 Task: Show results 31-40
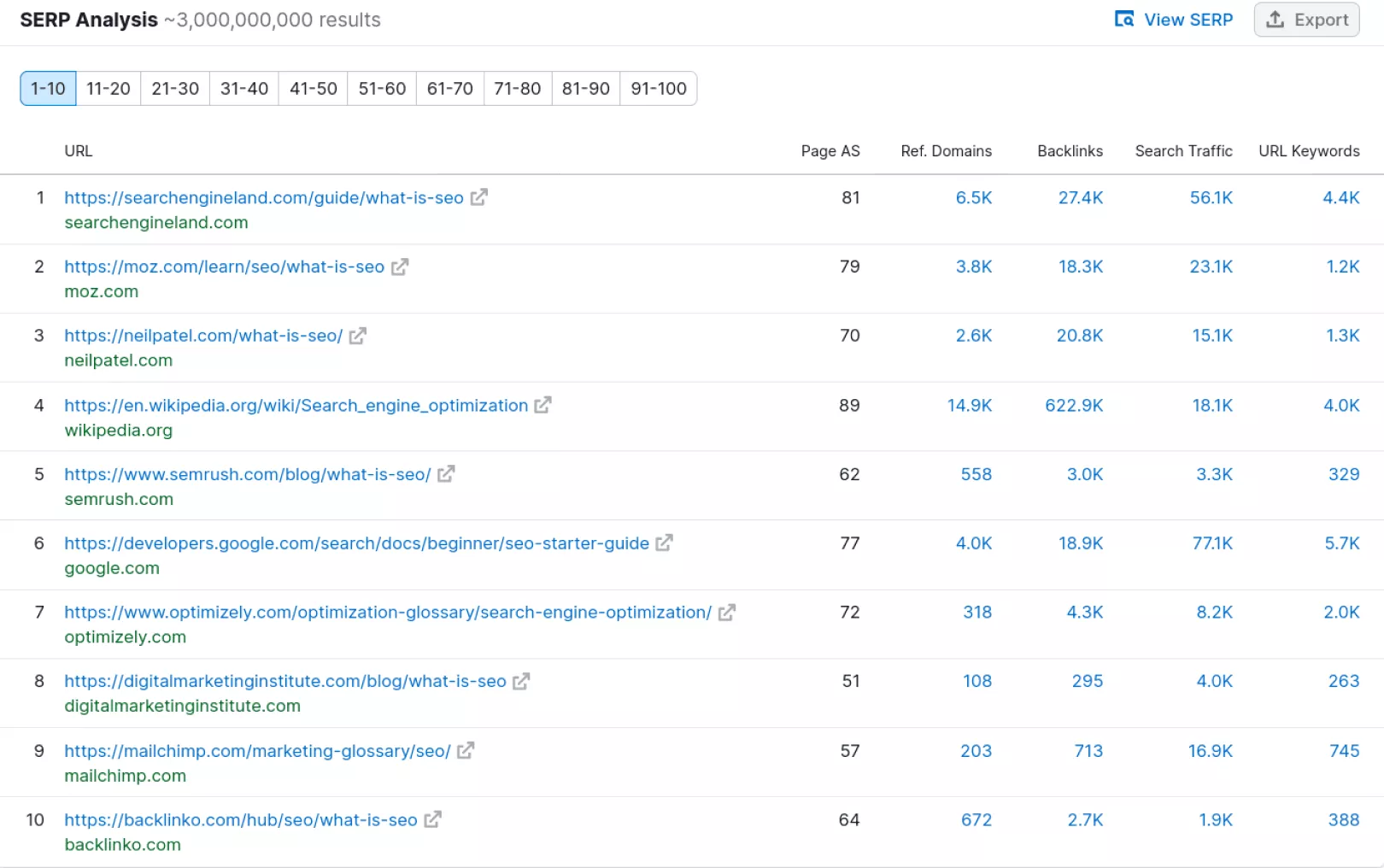[244, 89]
